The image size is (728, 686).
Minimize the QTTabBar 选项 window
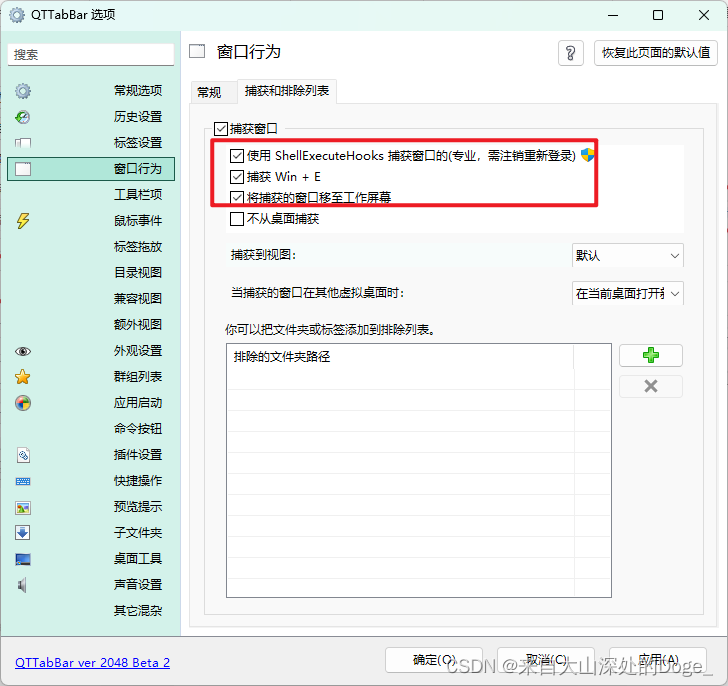click(613, 15)
